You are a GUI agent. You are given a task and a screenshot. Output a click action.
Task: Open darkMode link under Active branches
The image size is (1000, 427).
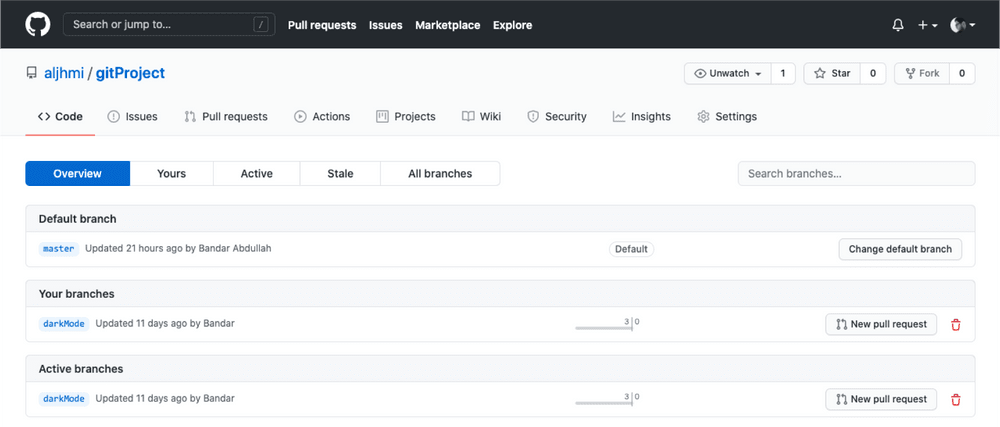[64, 399]
